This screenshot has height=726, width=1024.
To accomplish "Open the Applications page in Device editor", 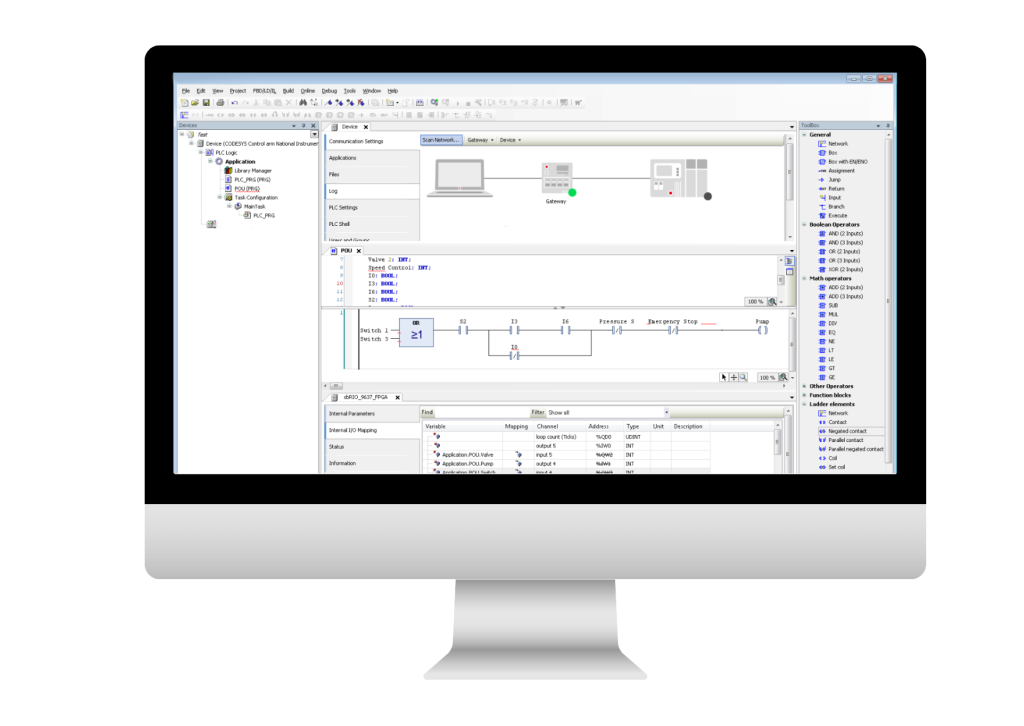I will 372,158.
